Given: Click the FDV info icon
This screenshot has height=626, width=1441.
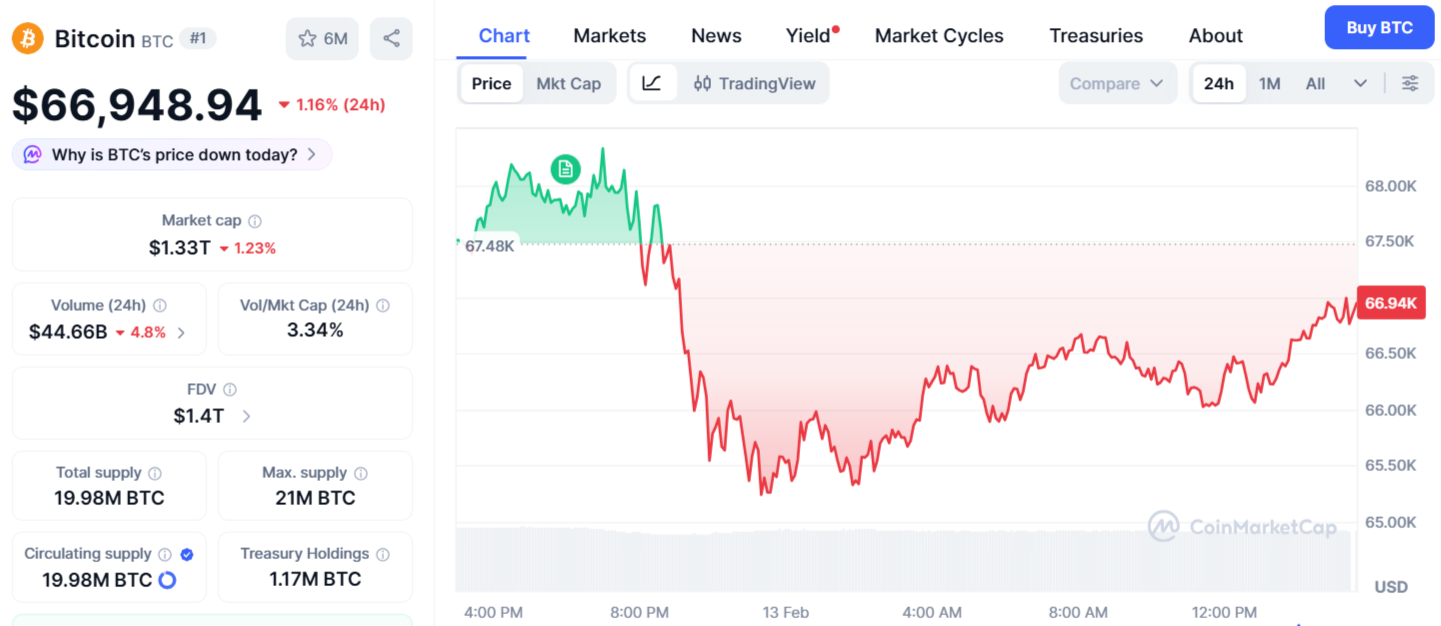Looking at the screenshot, I should pos(230,390).
